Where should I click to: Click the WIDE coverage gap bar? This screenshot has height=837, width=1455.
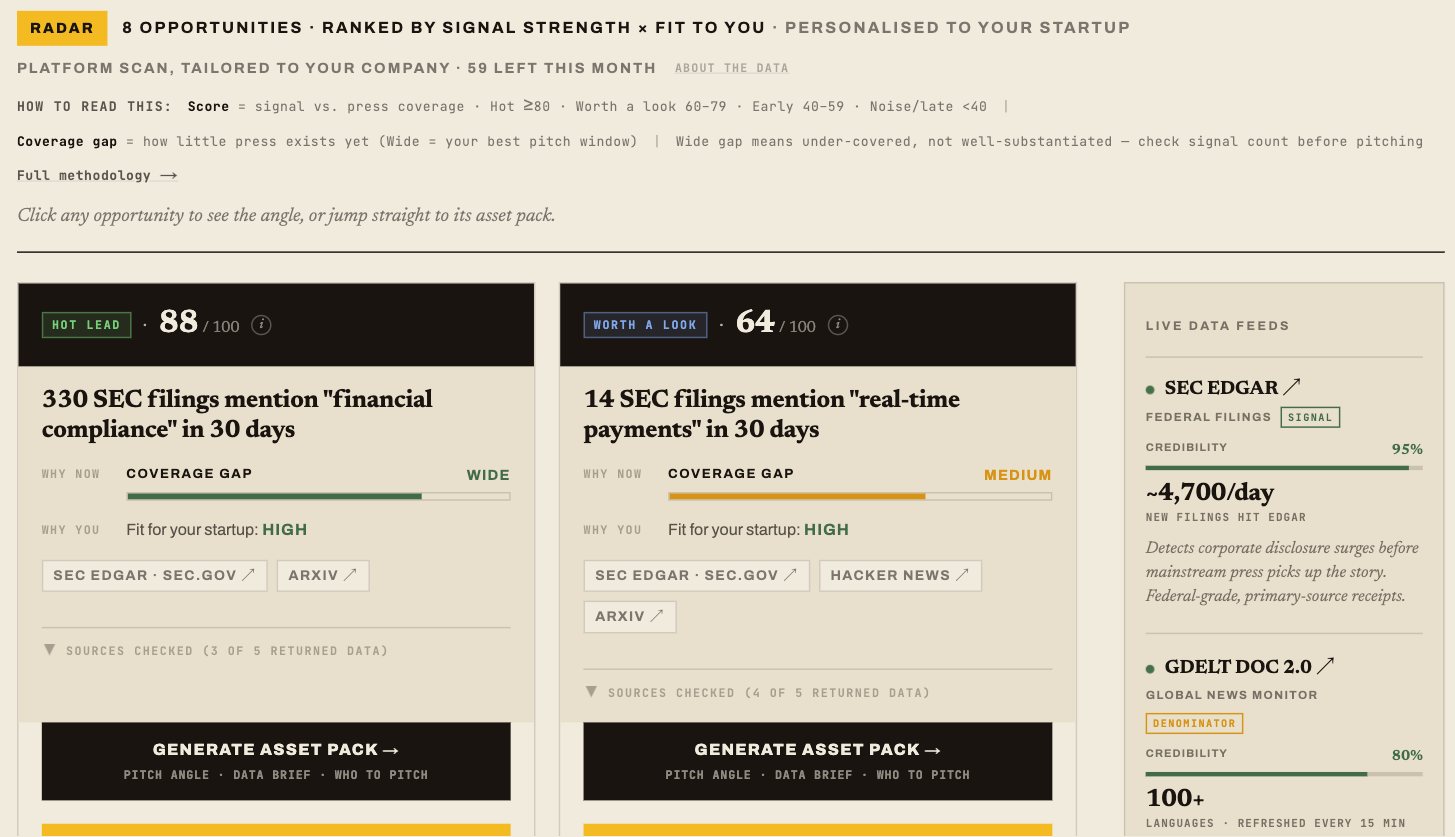click(x=318, y=496)
